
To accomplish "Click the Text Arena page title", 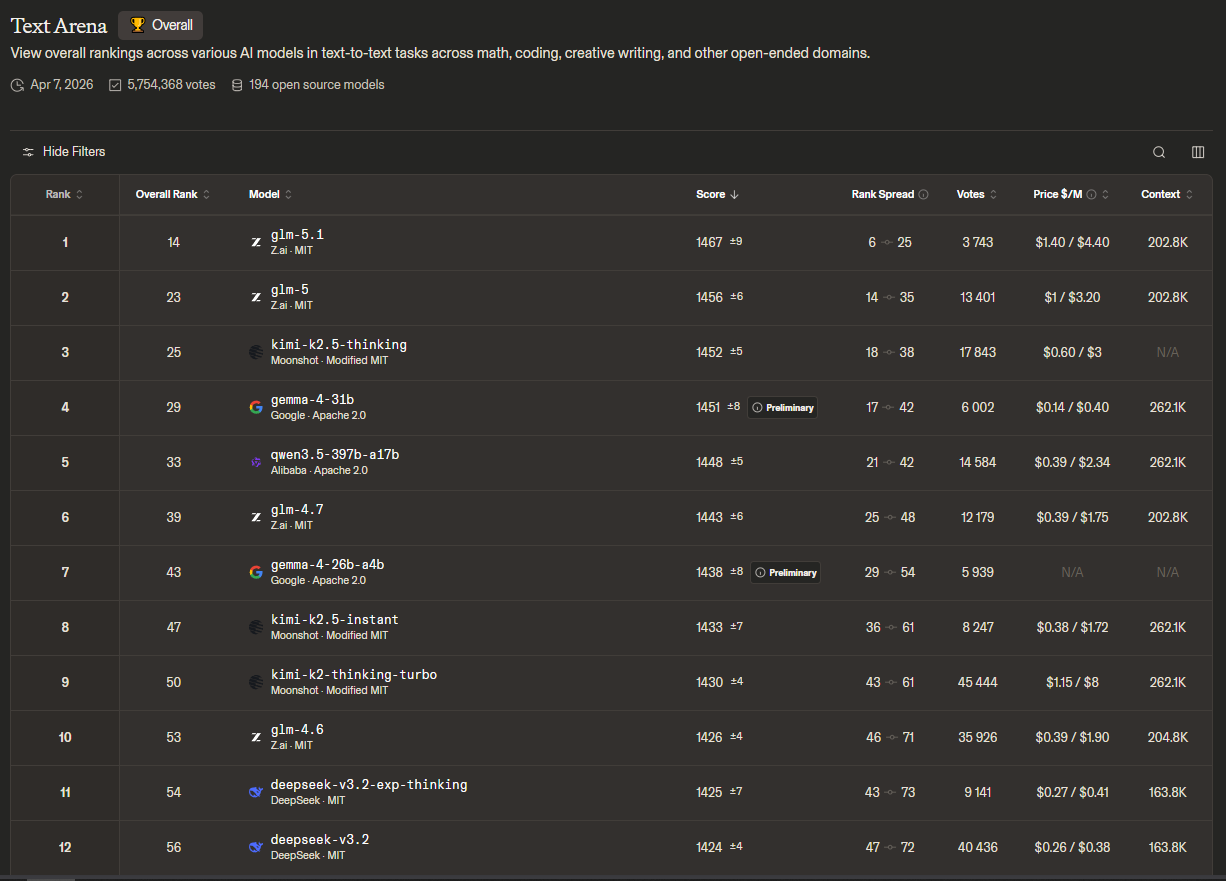I will pos(59,25).
